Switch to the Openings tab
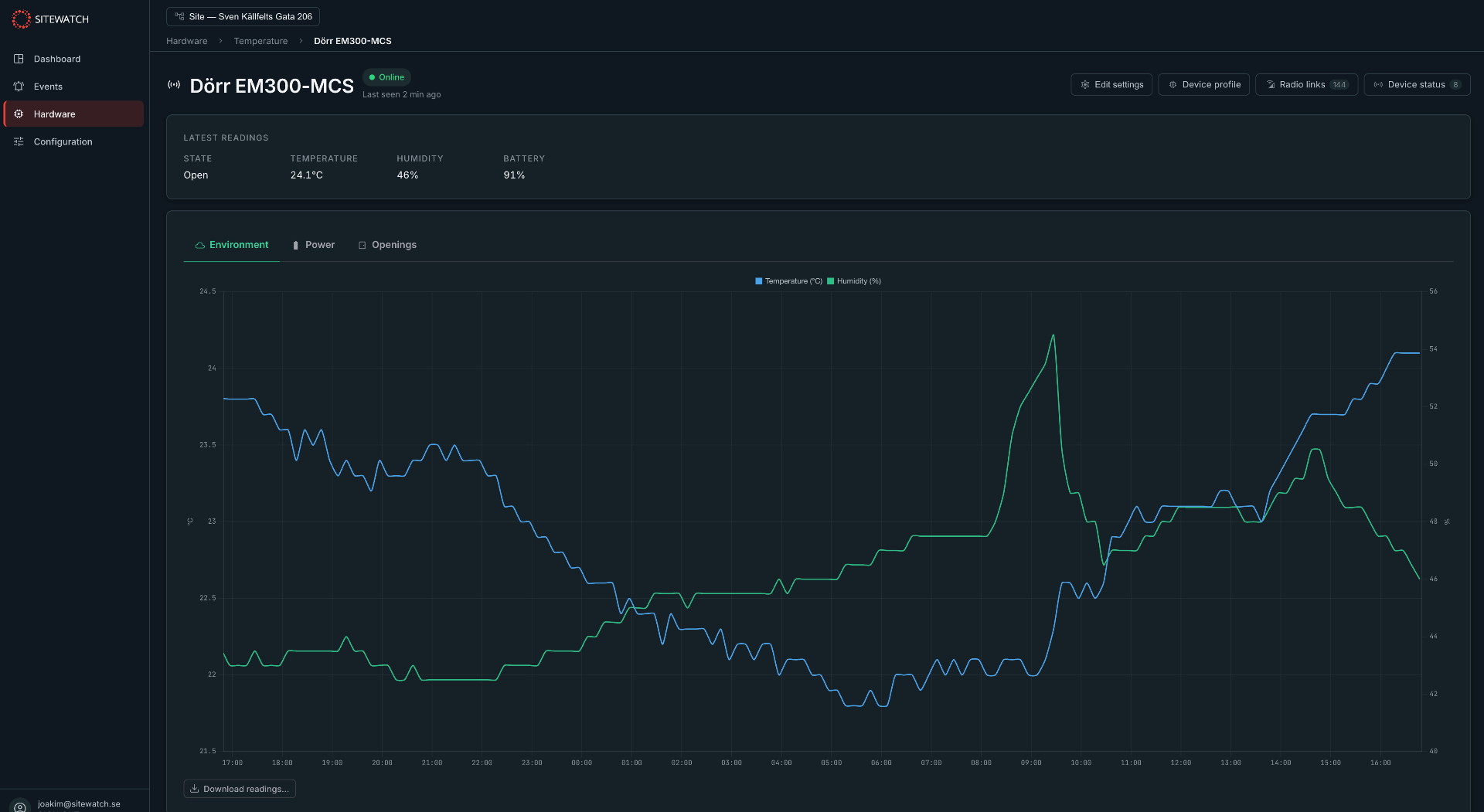This screenshot has height=812, width=1484. 387,245
